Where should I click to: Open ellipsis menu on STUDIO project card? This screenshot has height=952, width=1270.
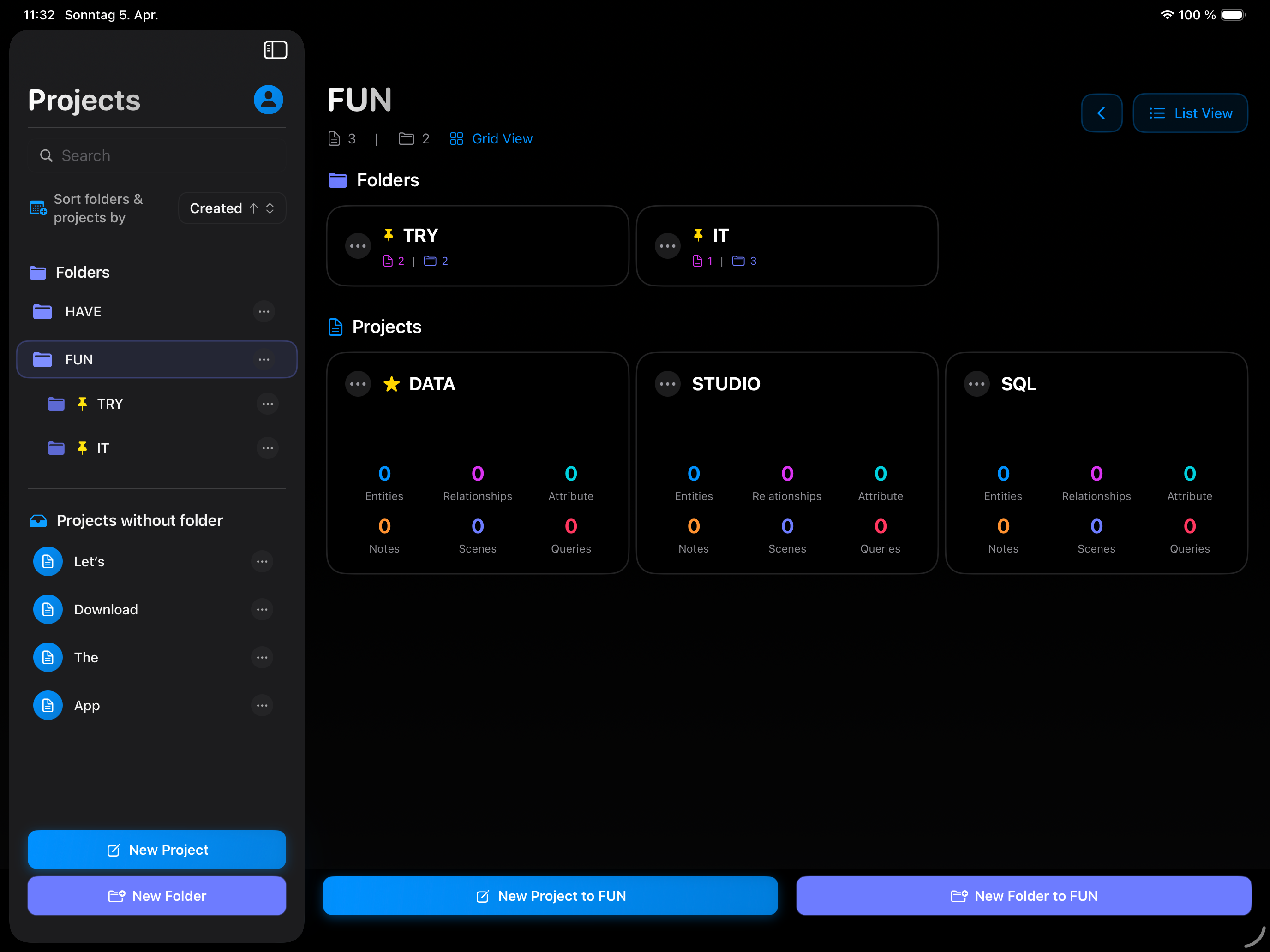[x=667, y=384]
